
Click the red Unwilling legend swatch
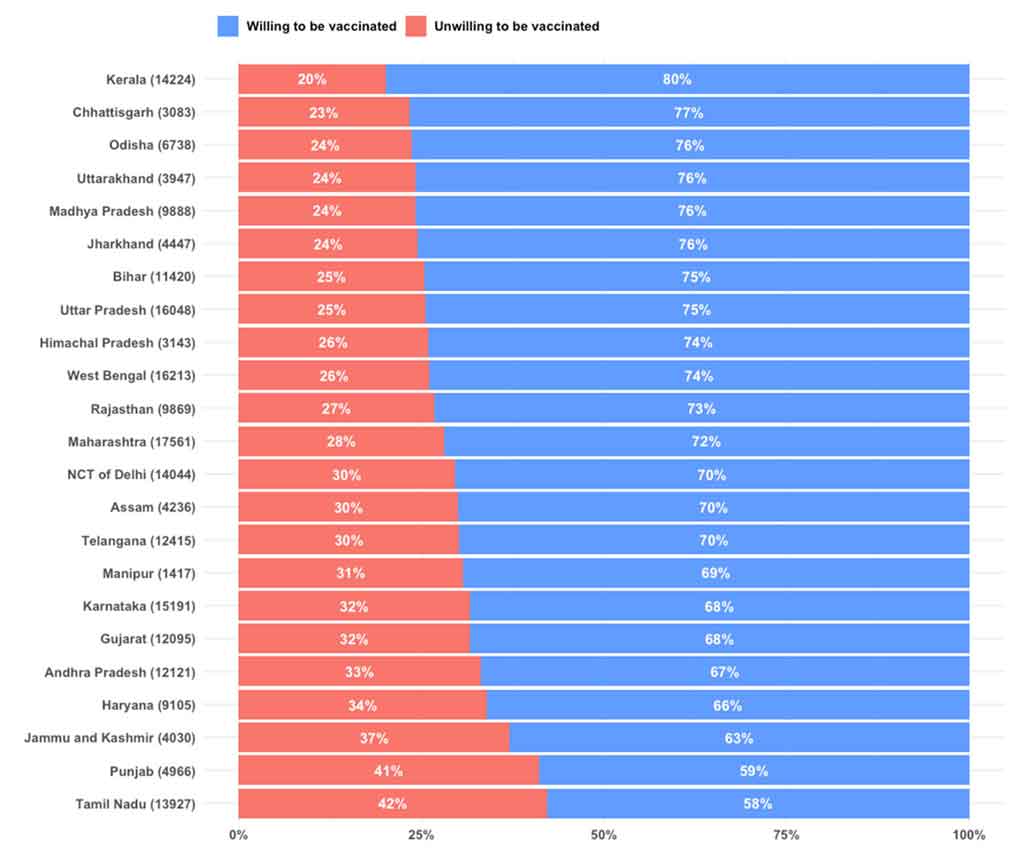[416, 26]
